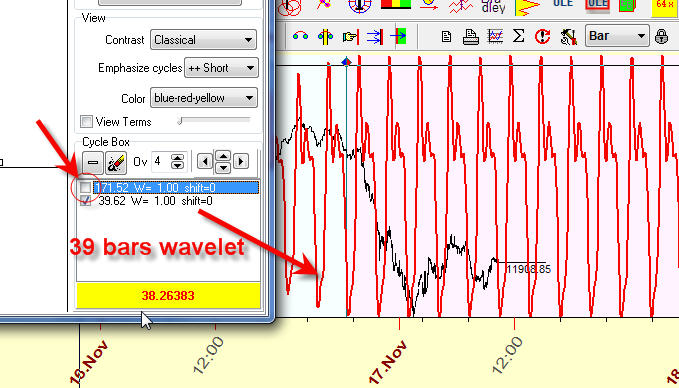The width and height of the screenshot is (679, 388).
Task: Adjust the View Terms slider
Action: point(215,121)
